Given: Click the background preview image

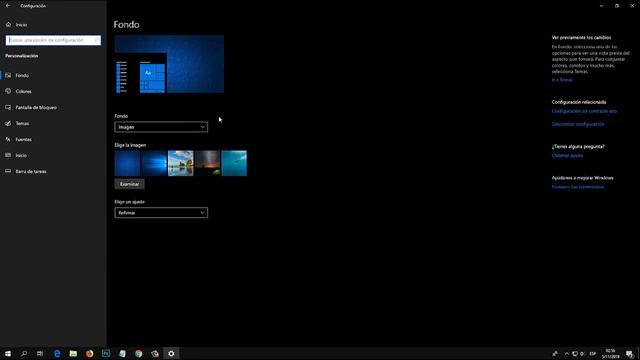Looking at the screenshot, I should click(169, 64).
